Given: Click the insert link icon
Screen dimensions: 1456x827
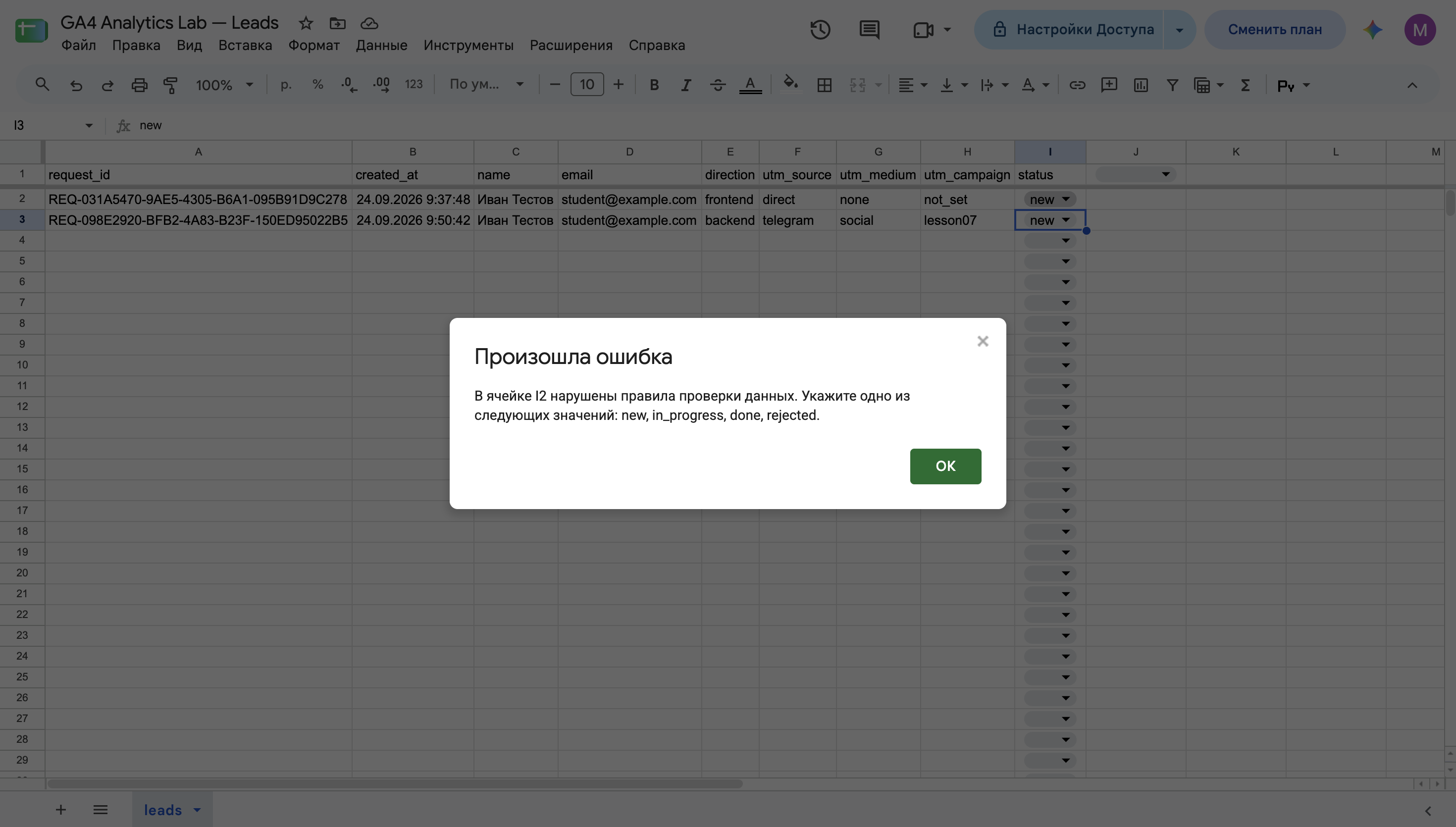Looking at the screenshot, I should (x=1077, y=85).
